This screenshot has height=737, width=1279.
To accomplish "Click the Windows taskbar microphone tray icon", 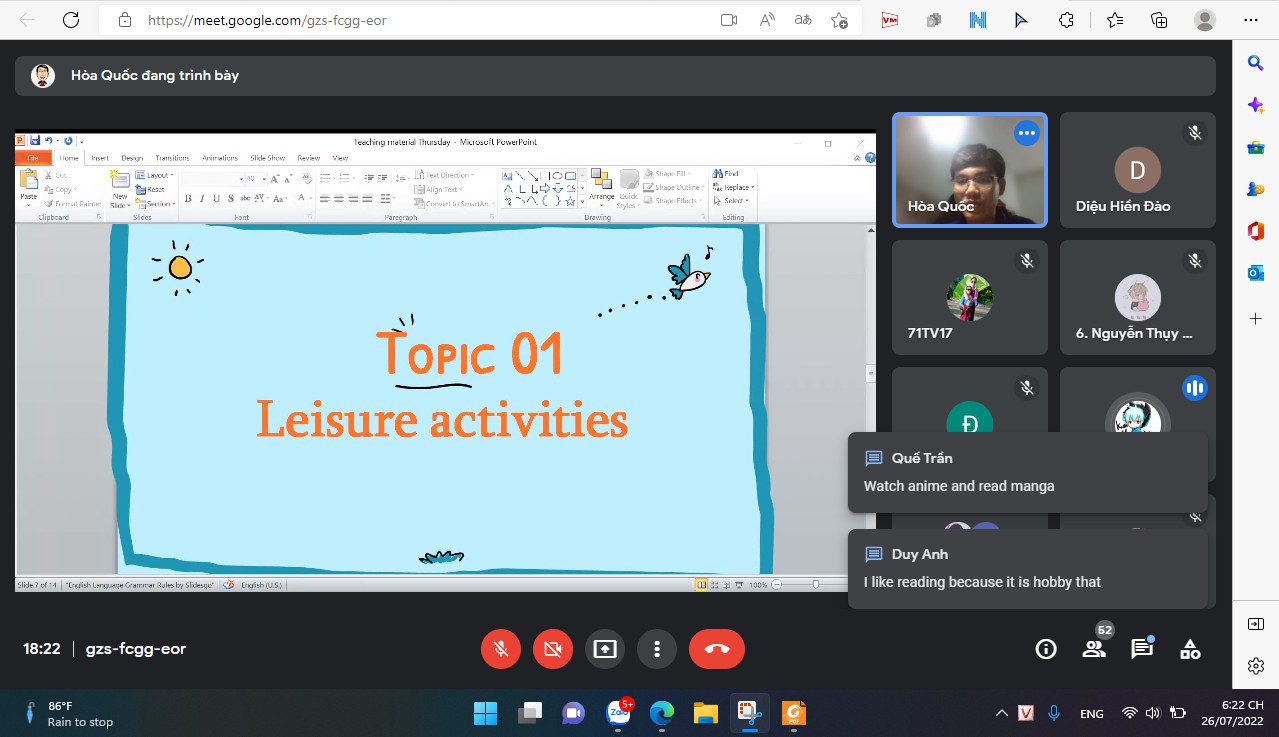I will pyautogui.click(x=1053, y=713).
